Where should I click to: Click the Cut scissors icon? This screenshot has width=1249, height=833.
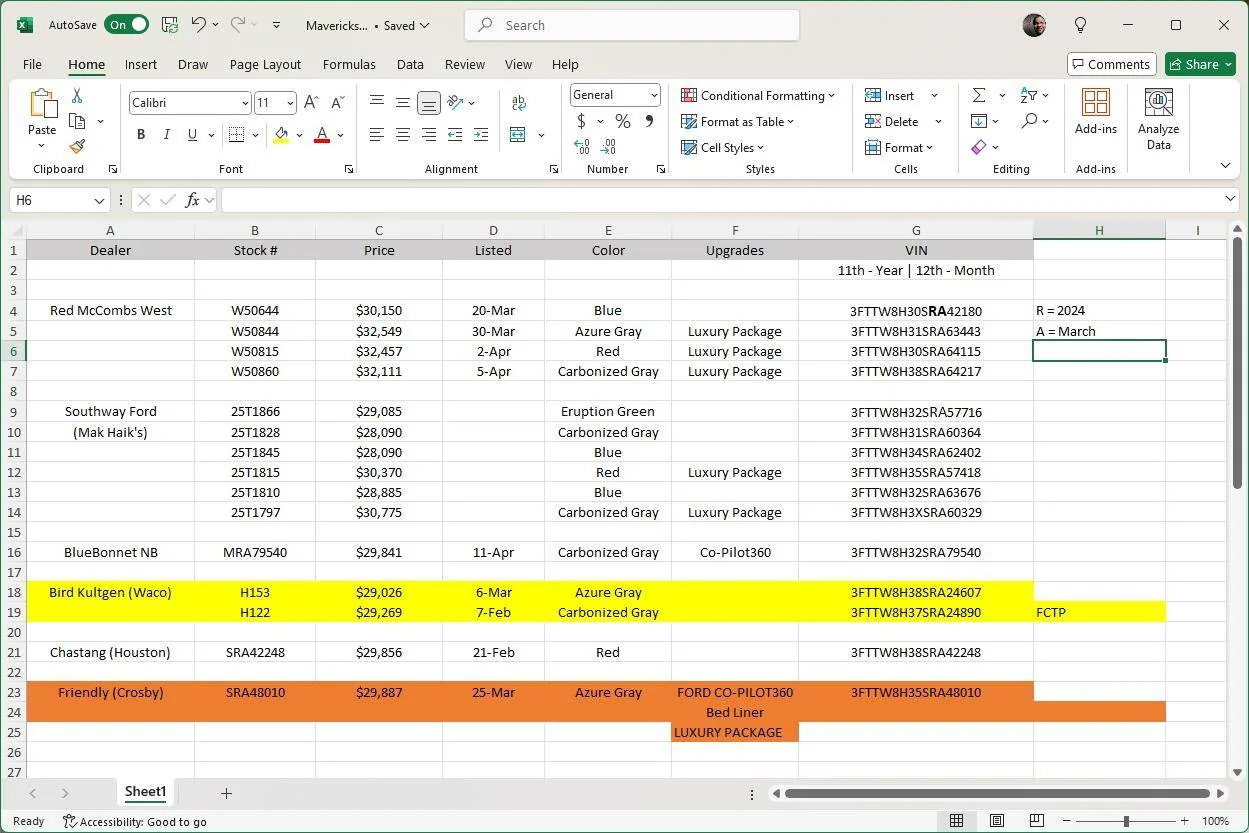(x=77, y=96)
